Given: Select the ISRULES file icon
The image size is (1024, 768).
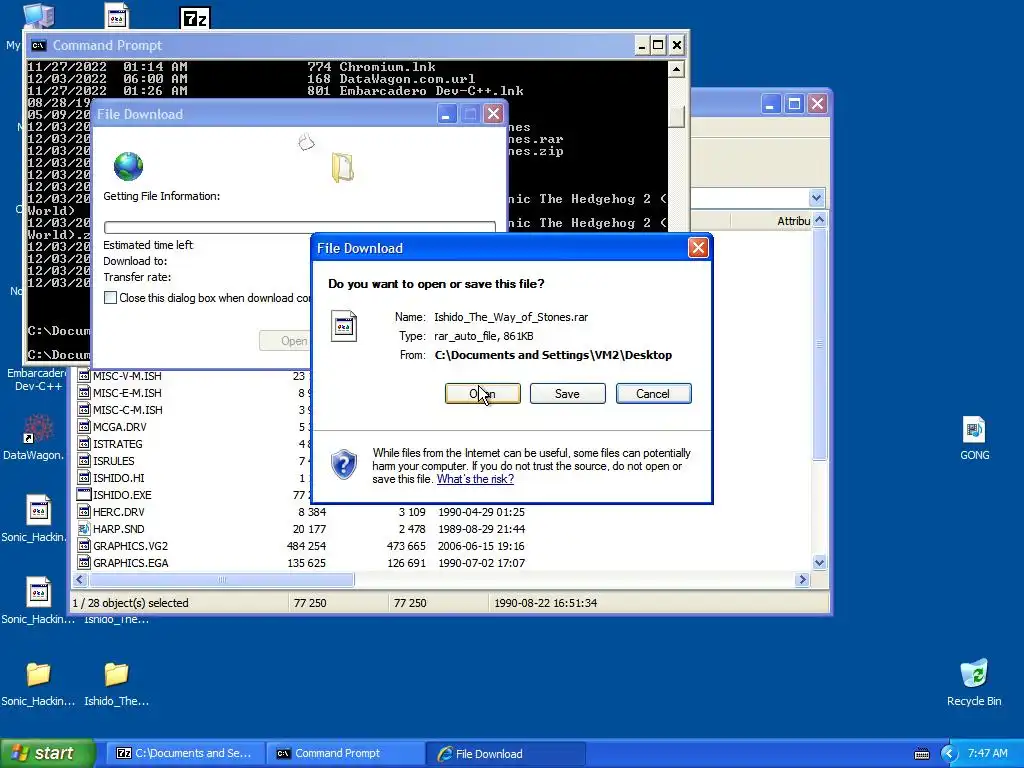Looking at the screenshot, I should coord(84,461).
